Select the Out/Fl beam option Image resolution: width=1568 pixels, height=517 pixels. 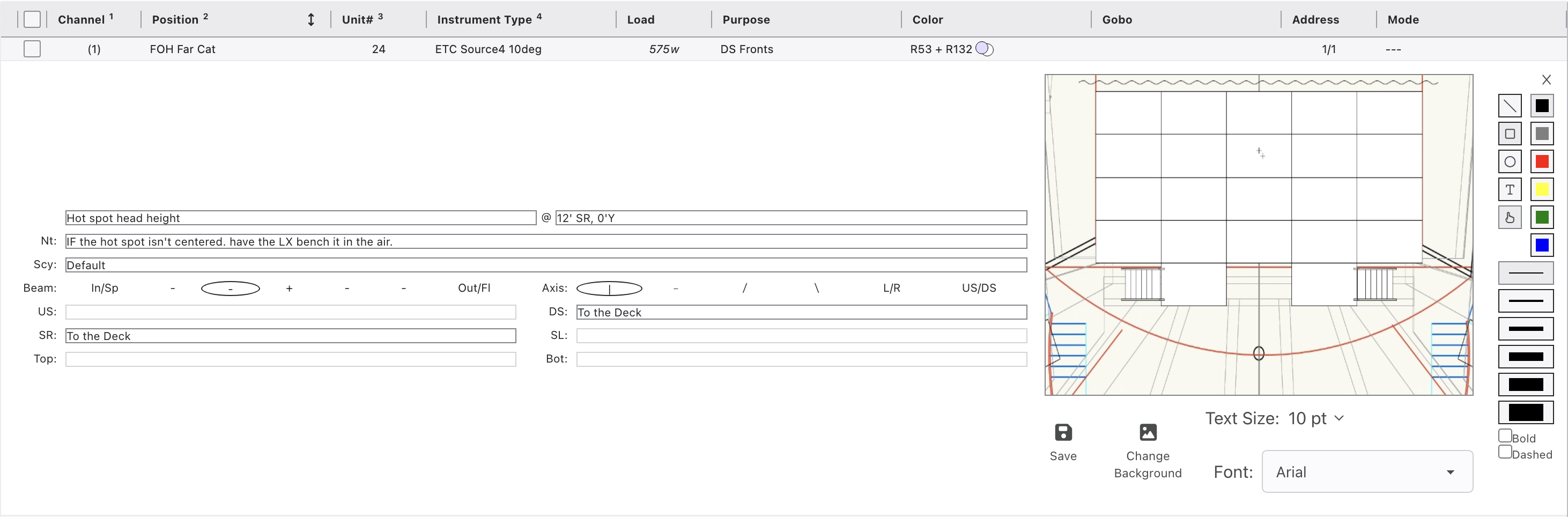474,288
